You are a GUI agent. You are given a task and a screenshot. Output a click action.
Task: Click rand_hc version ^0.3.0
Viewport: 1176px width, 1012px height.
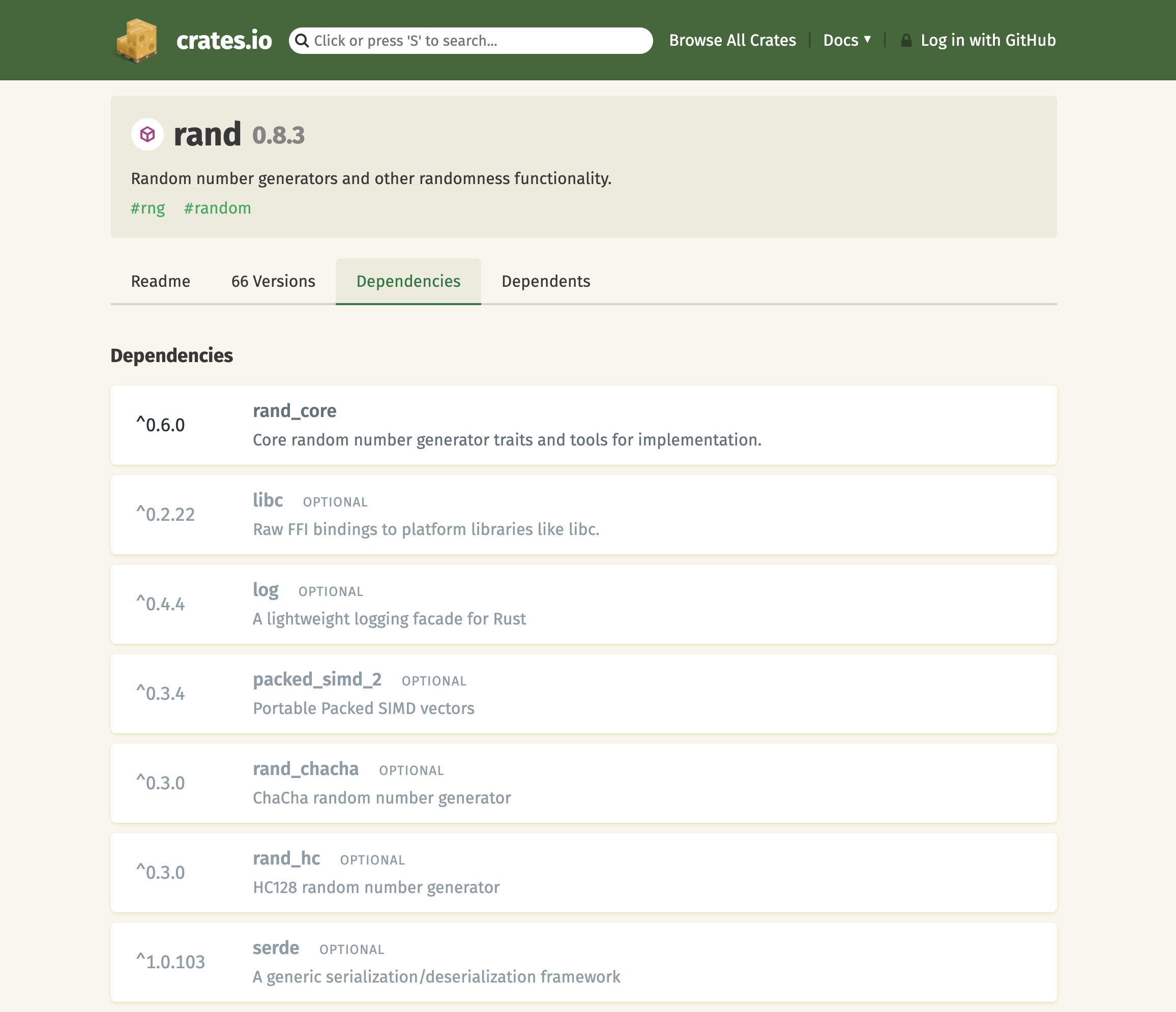point(161,872)
